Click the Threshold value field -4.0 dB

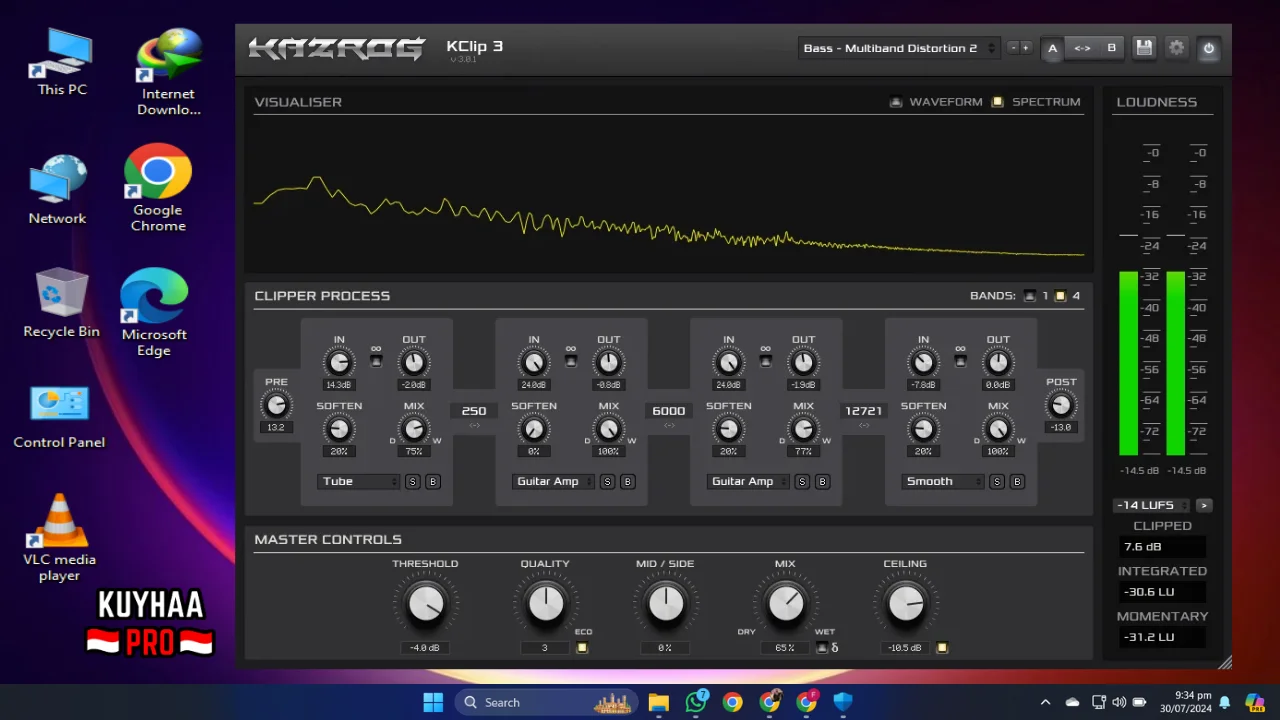[x=425, y=648]
